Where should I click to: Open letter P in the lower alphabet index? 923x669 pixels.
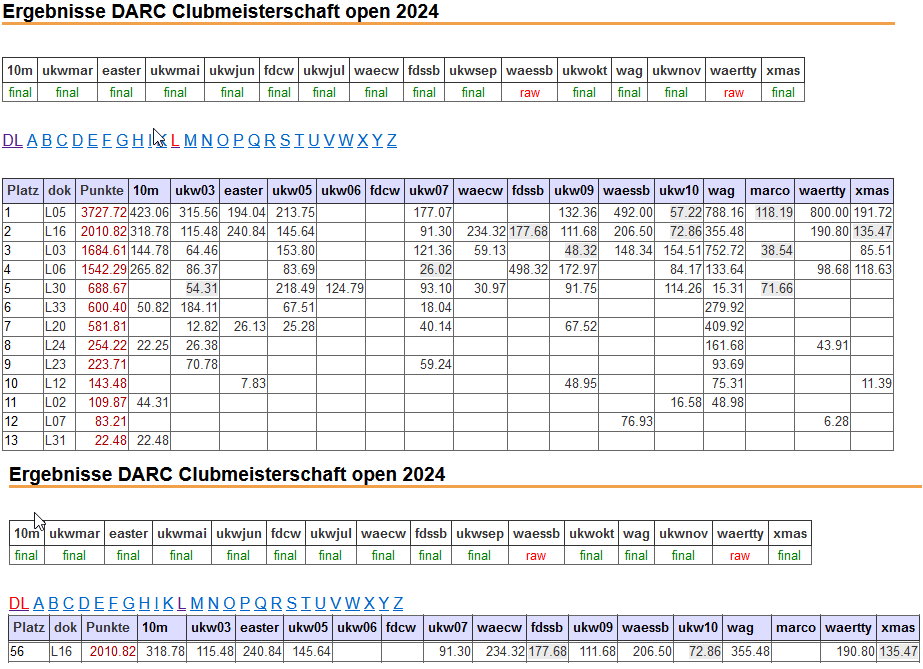pyautogui.click(x=245, y=604)
